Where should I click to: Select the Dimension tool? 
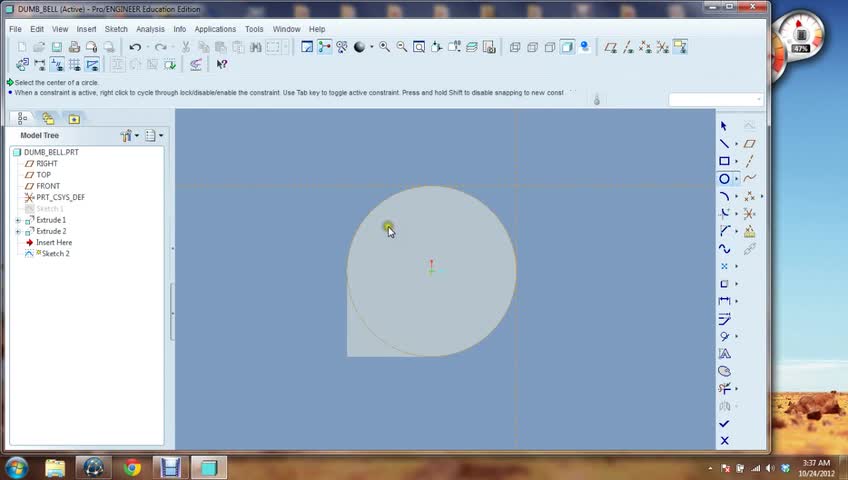(724, 301)
